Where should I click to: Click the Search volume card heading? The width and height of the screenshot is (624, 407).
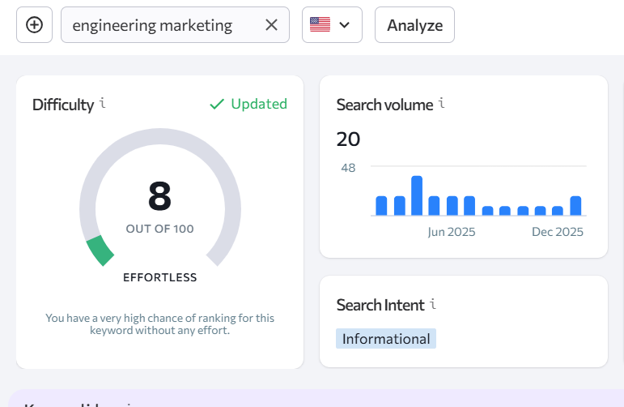[x=385, y=105]
